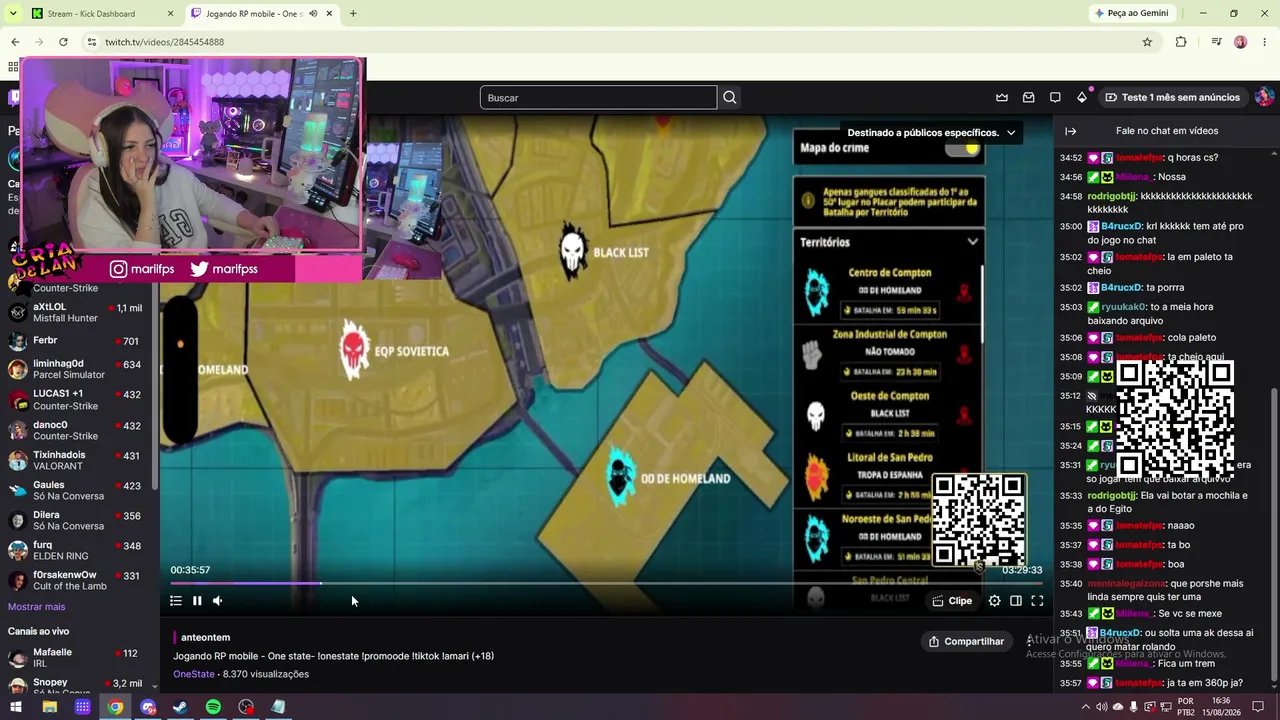Seek on the video progress bar
Viewport: 1280px width, 720px height.
coord(606,583)
